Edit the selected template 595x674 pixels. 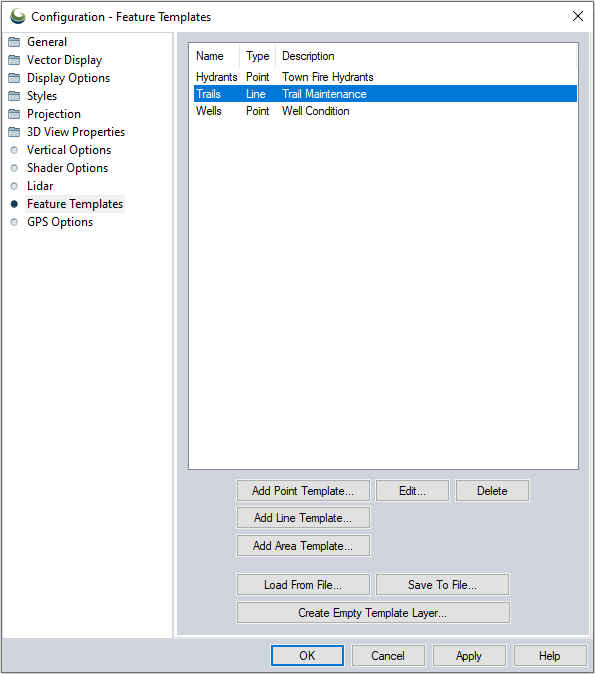tap(412, 491)
